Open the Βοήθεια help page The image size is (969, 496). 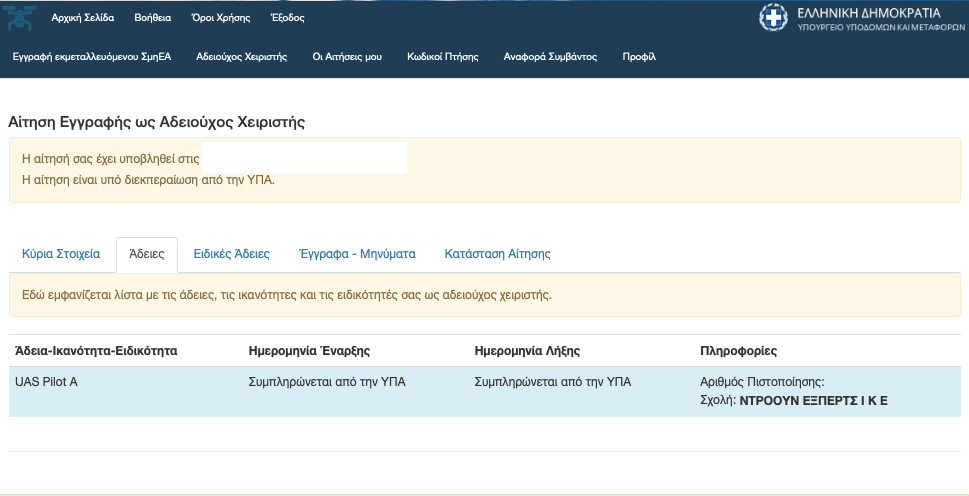coord(153,18)
